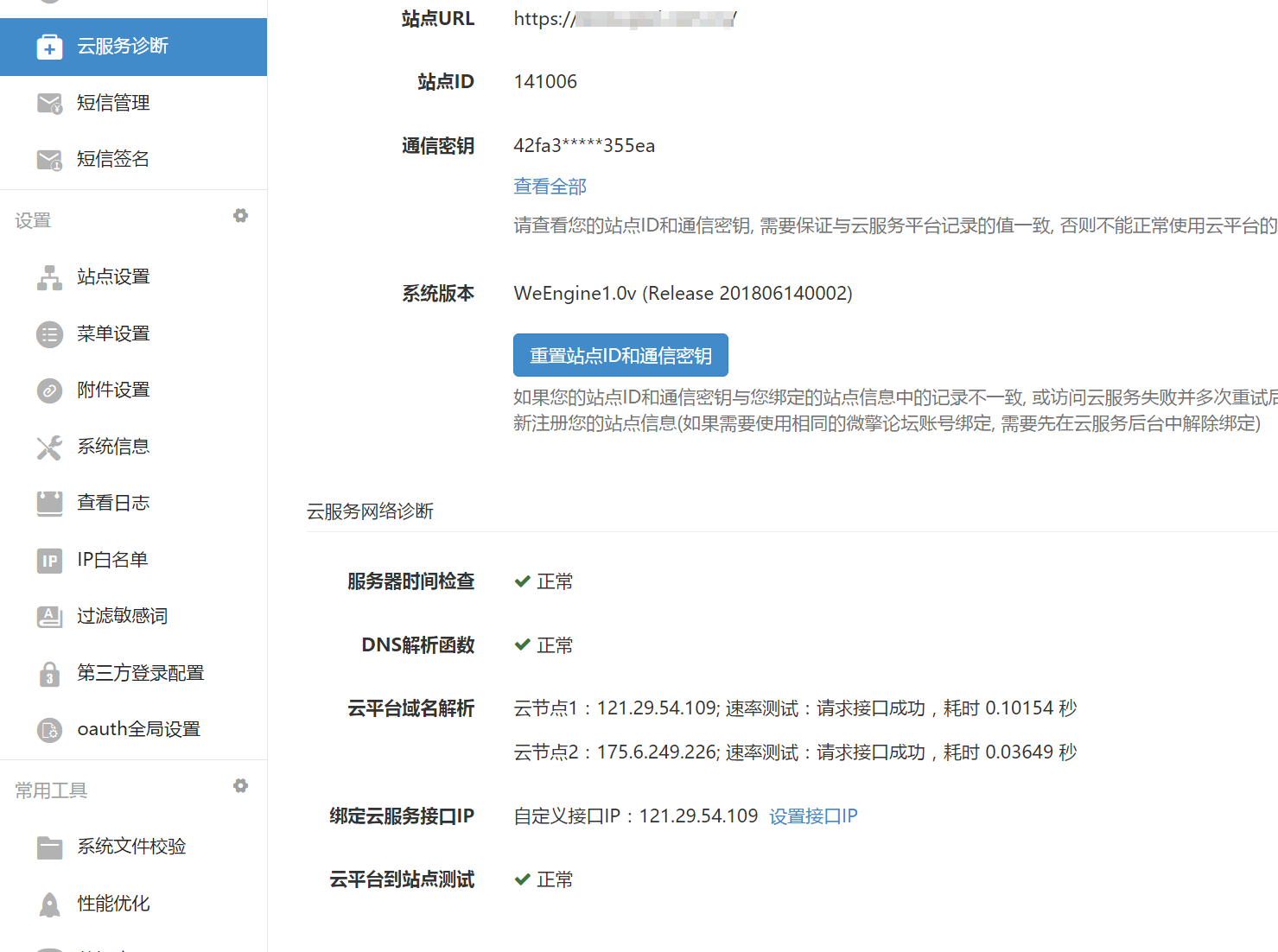Click the 云服务诊断 medical kit icon
The height and width of the screenshot is (952, 1278).
pyautogui.click(x=49, y=47)
